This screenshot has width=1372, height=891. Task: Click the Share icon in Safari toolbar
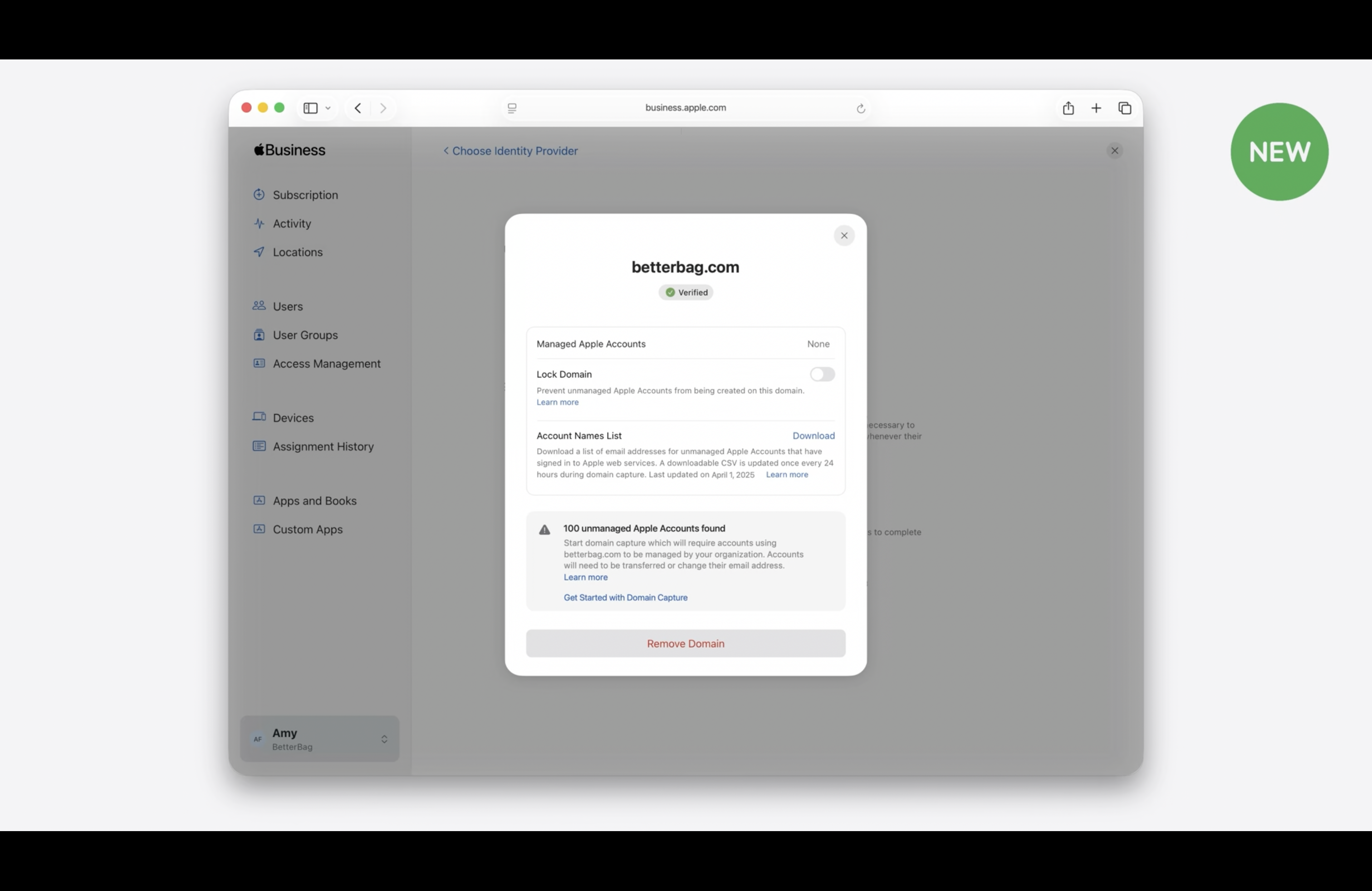click(x=1068, y=108)
